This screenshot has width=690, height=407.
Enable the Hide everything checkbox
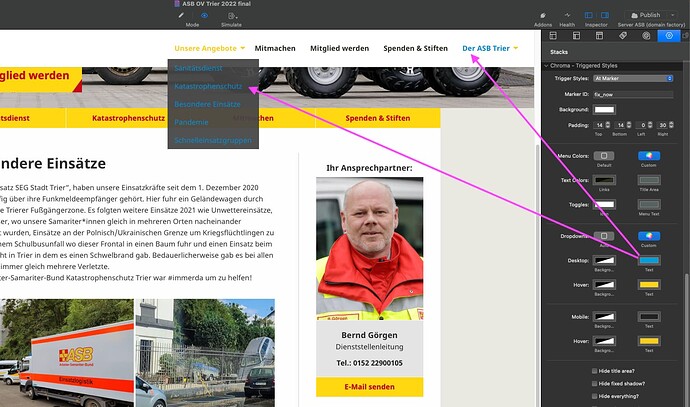(595, 396)
